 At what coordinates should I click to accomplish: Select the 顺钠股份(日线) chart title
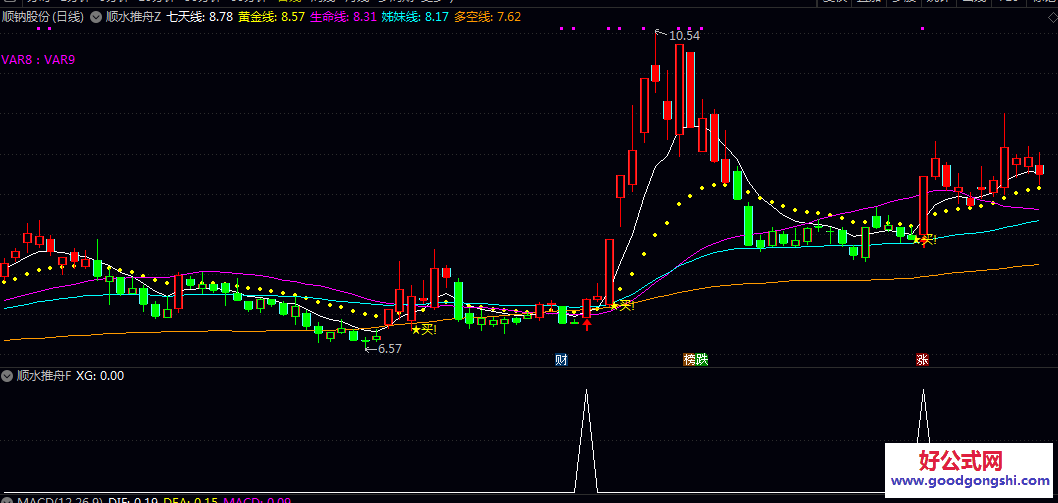43,17
